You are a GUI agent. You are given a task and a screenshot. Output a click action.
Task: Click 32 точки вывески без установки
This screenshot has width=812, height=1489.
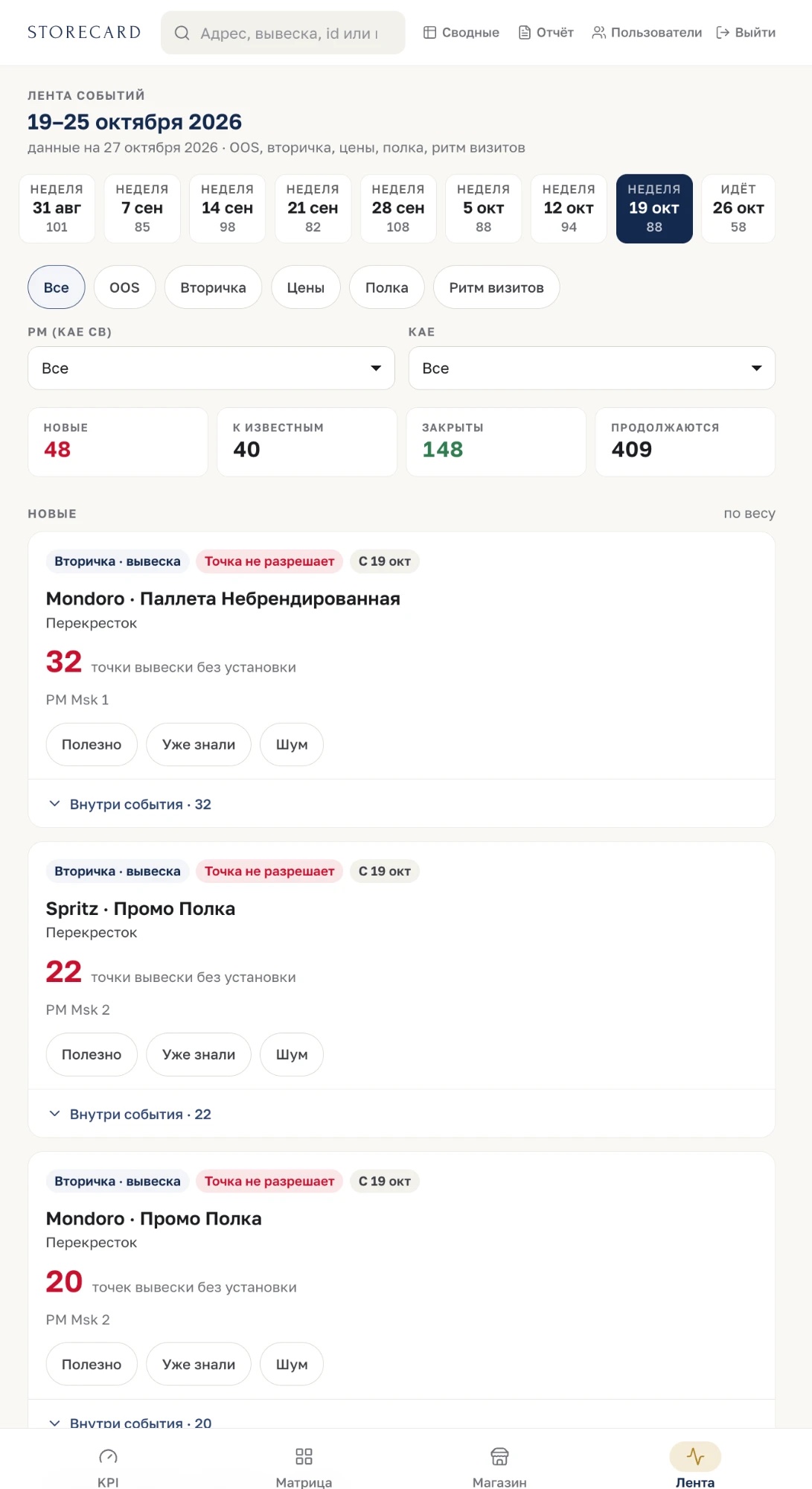pos(171,662)
